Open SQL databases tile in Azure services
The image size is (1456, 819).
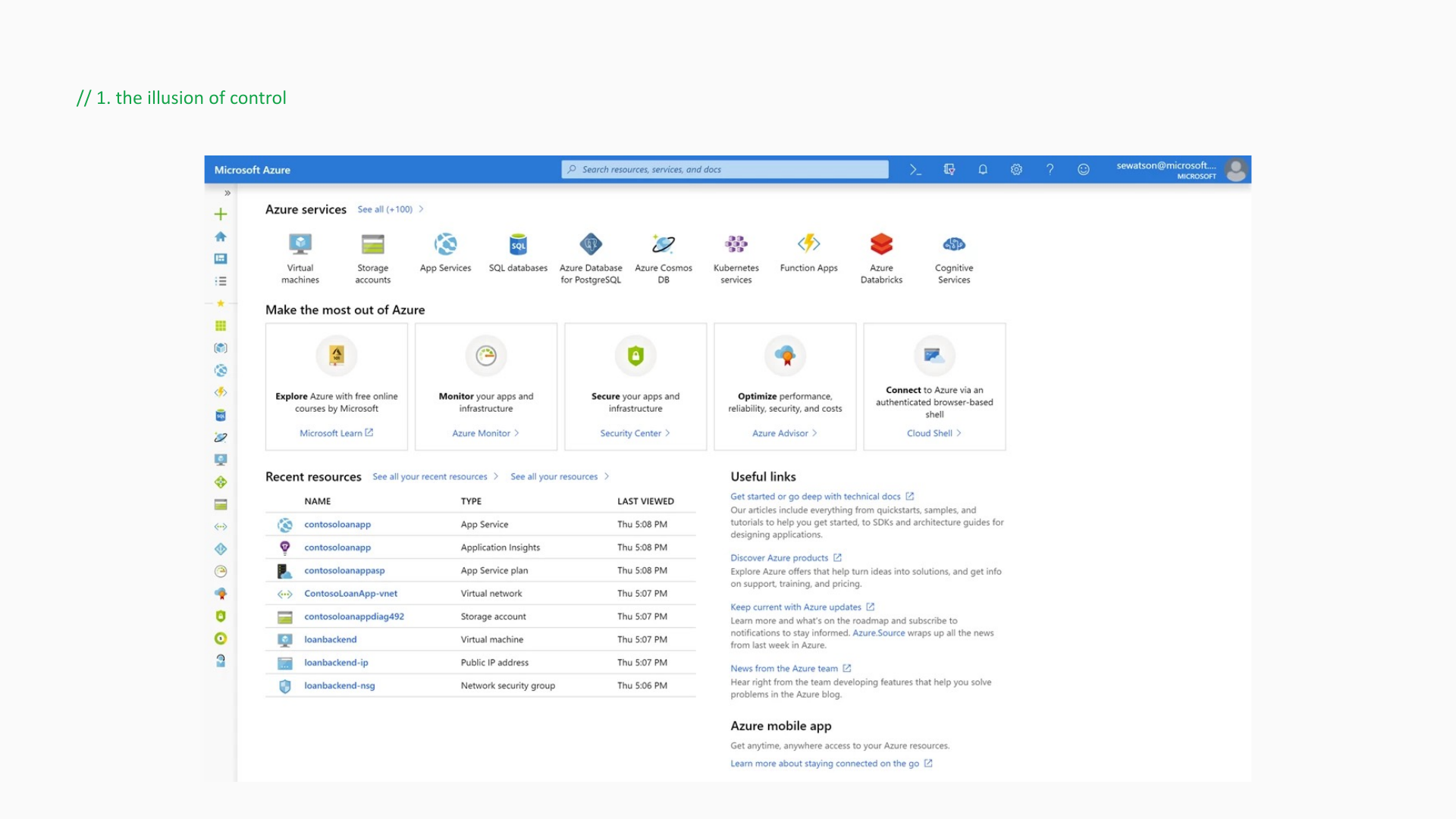(x=518, y=253)
